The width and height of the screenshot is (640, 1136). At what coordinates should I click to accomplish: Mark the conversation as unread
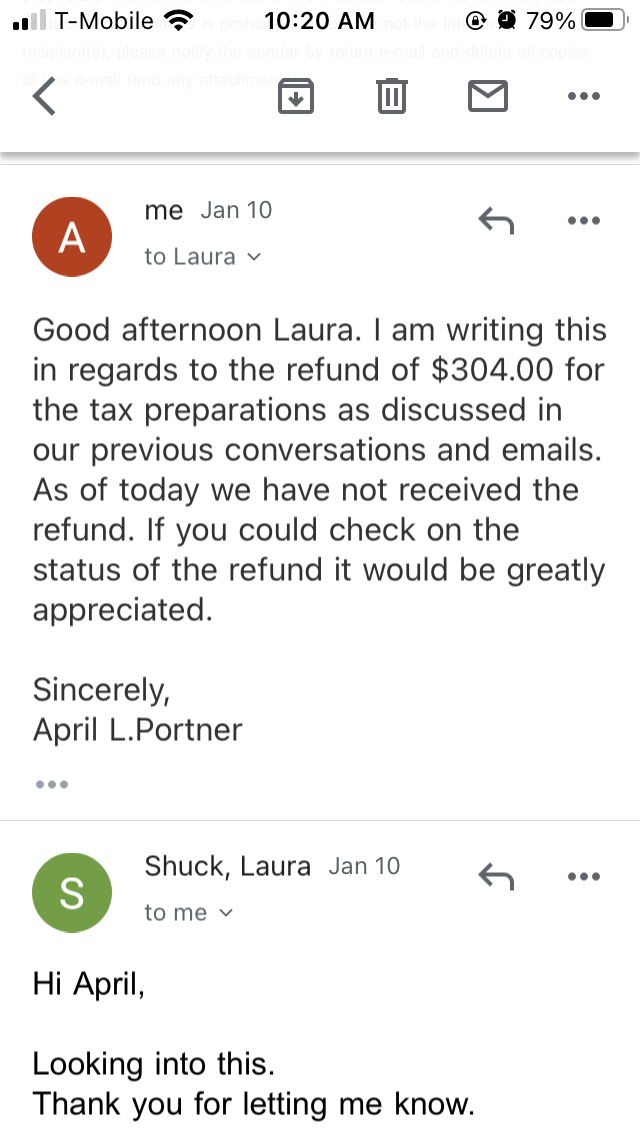pos(487,96)
